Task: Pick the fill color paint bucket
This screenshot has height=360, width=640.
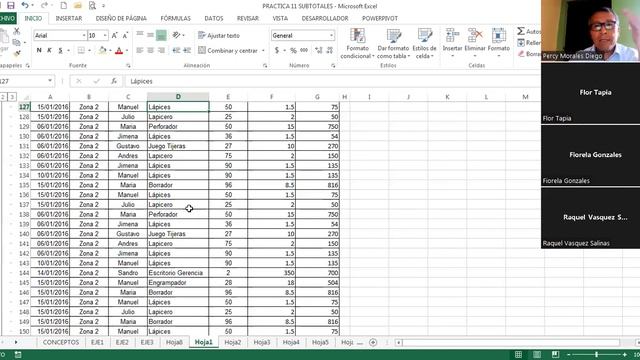Action: point(102,50)
